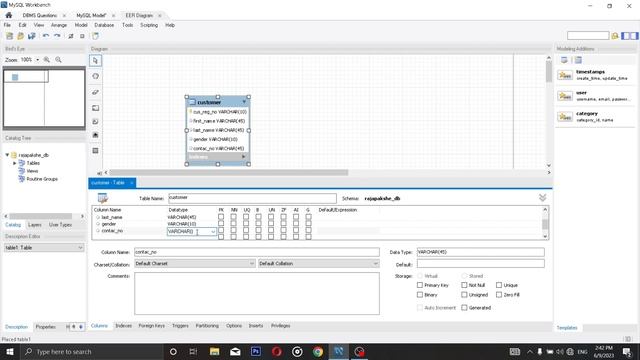
Task: Enable the Primary Key storage checkbox
Action: pyautogui.click(x=420, y=285)
